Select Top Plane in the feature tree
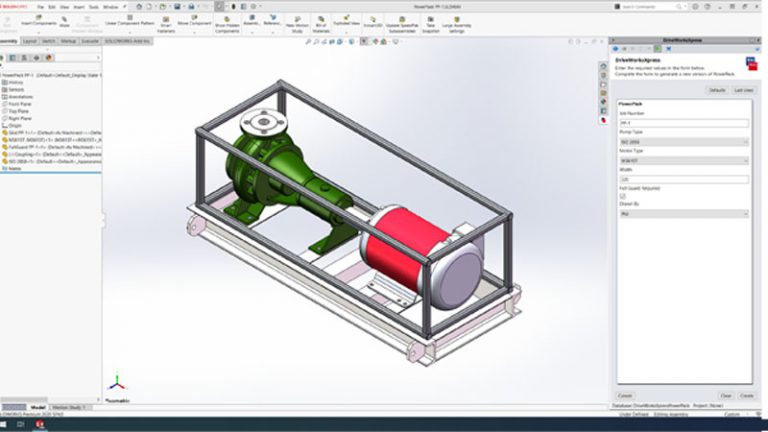 click(x=19, y=111)
